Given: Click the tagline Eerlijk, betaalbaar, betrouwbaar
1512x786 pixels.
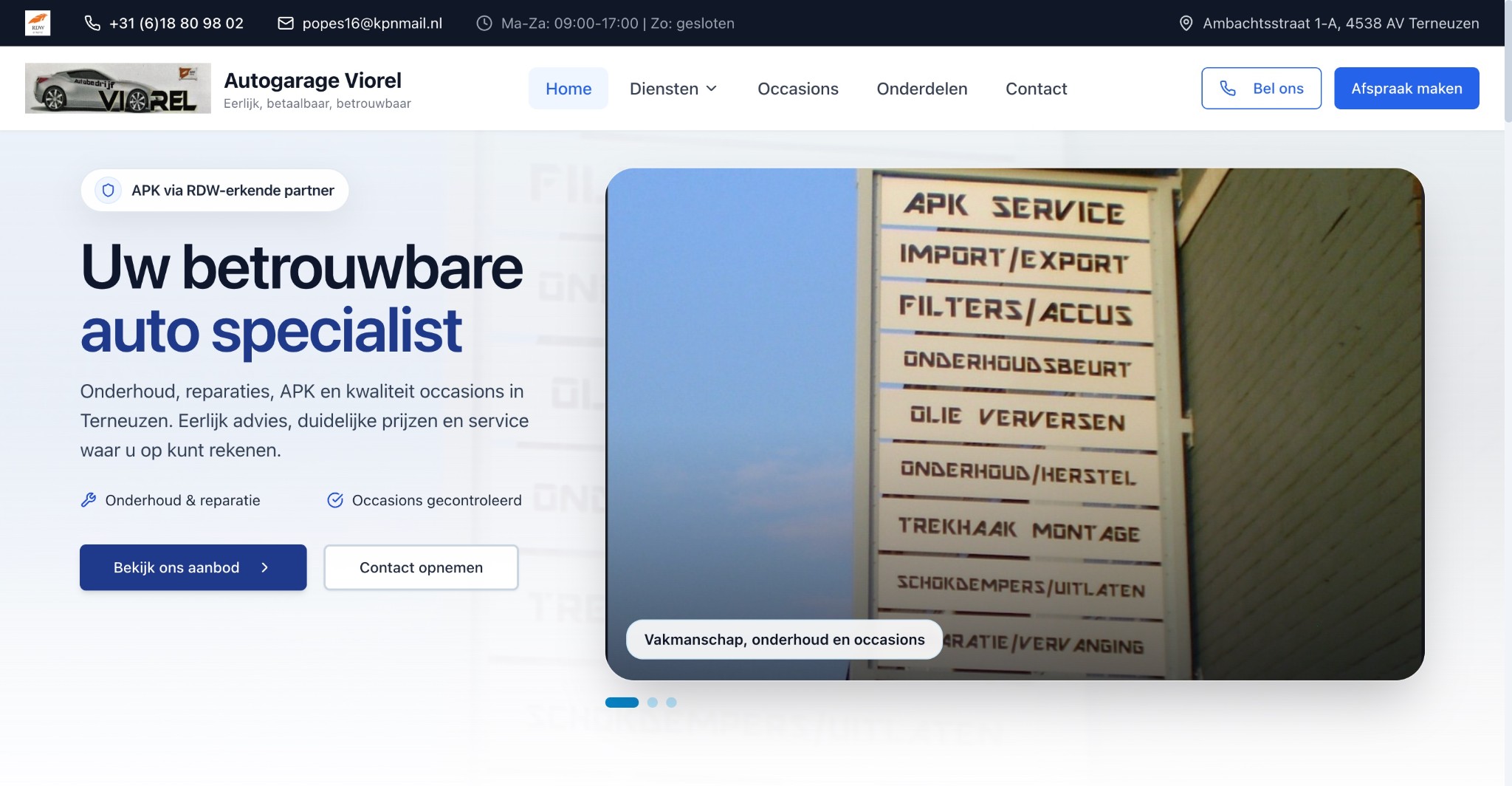Looking at the screenshot, I should point(317,103).
